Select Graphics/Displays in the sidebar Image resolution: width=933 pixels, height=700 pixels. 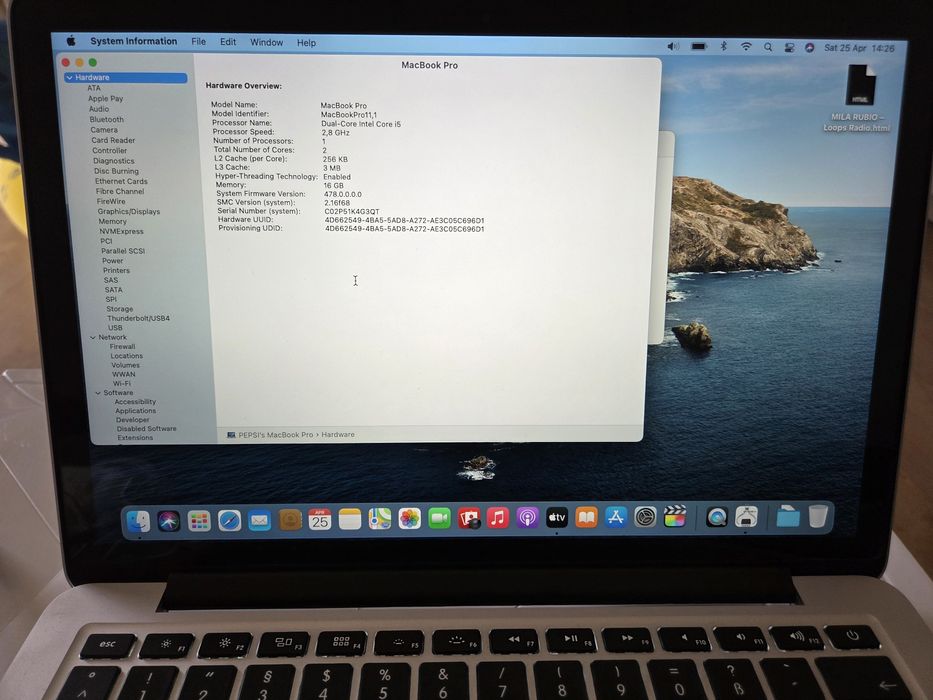coord(129,211)
